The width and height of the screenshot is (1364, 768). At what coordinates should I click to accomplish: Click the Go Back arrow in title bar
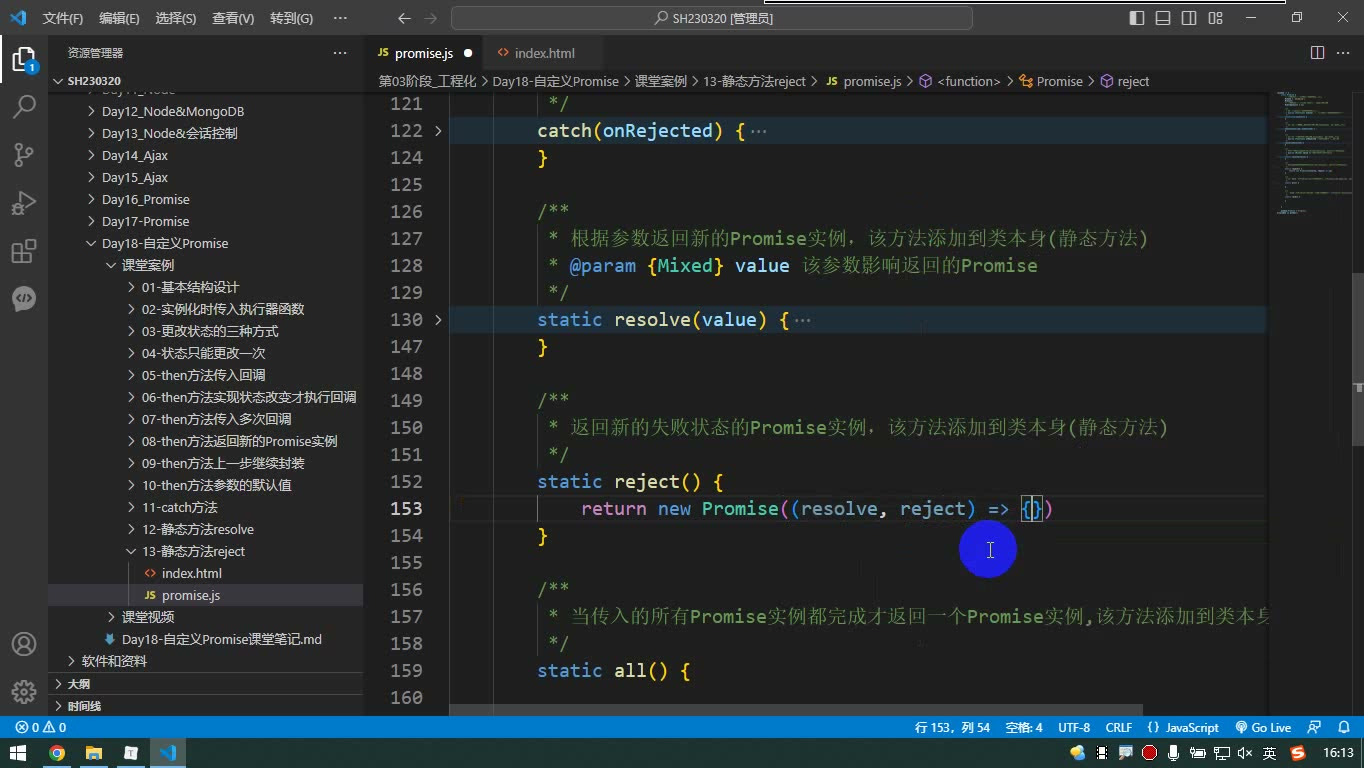(x=404, y=18)
